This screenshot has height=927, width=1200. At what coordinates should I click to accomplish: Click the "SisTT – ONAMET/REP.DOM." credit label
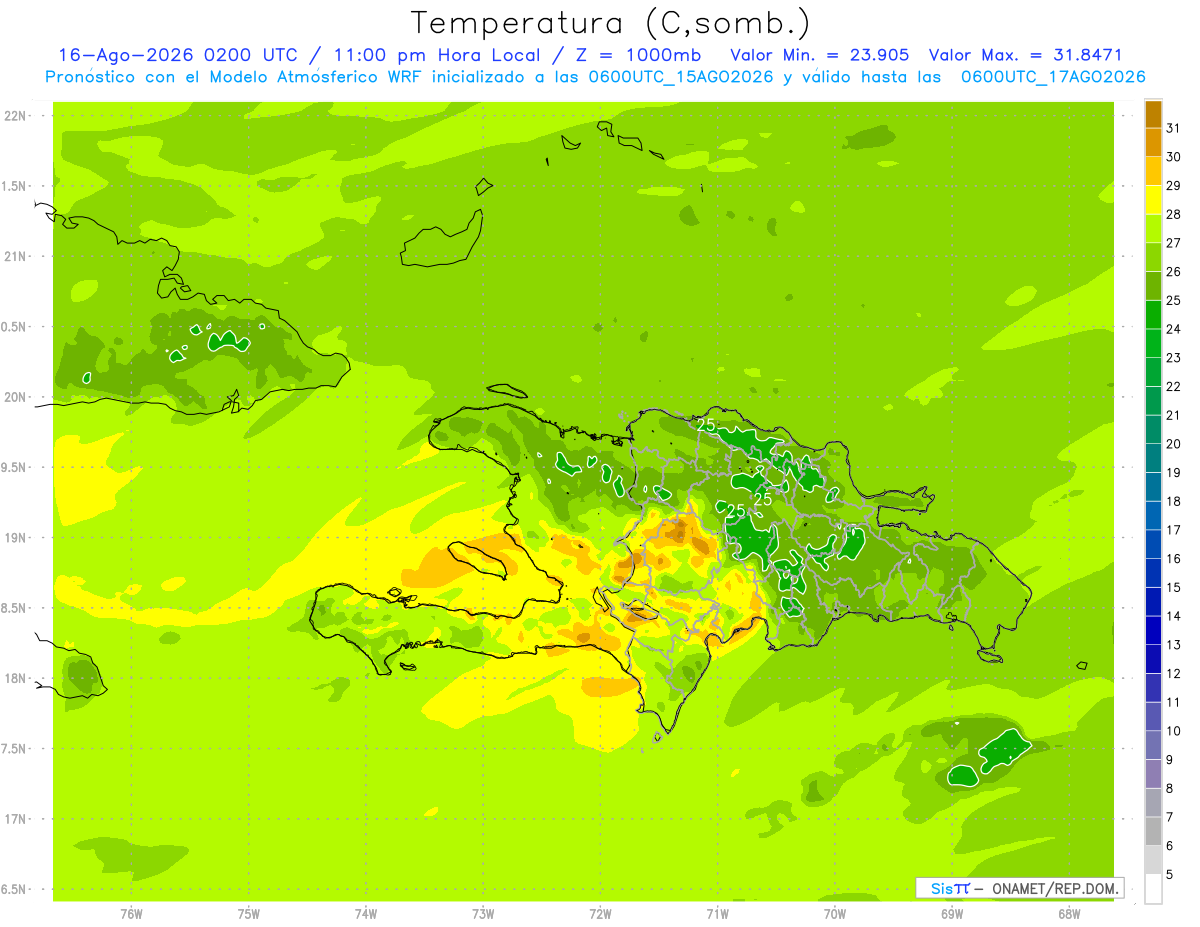click(1020, 888)
